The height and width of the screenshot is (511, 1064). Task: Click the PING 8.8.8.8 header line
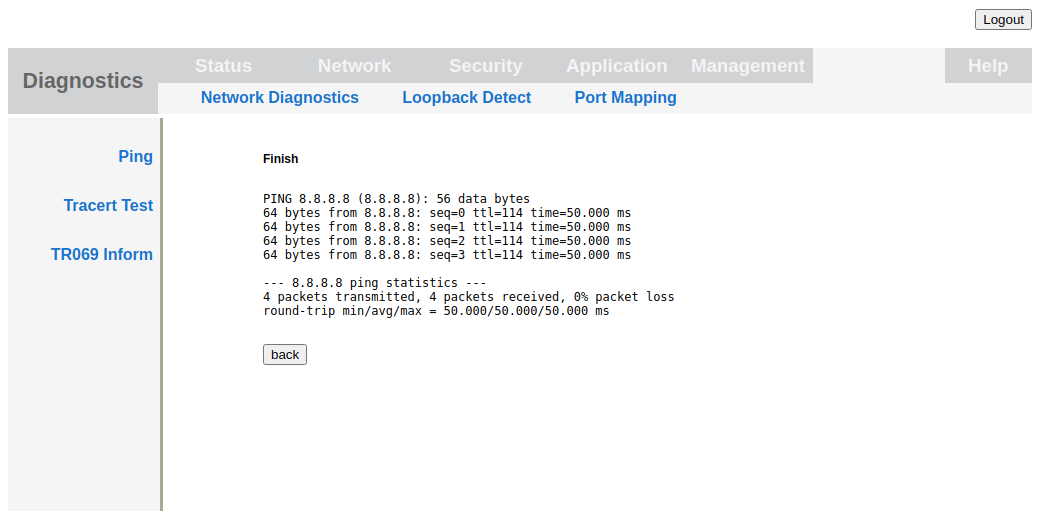(396, 199)
